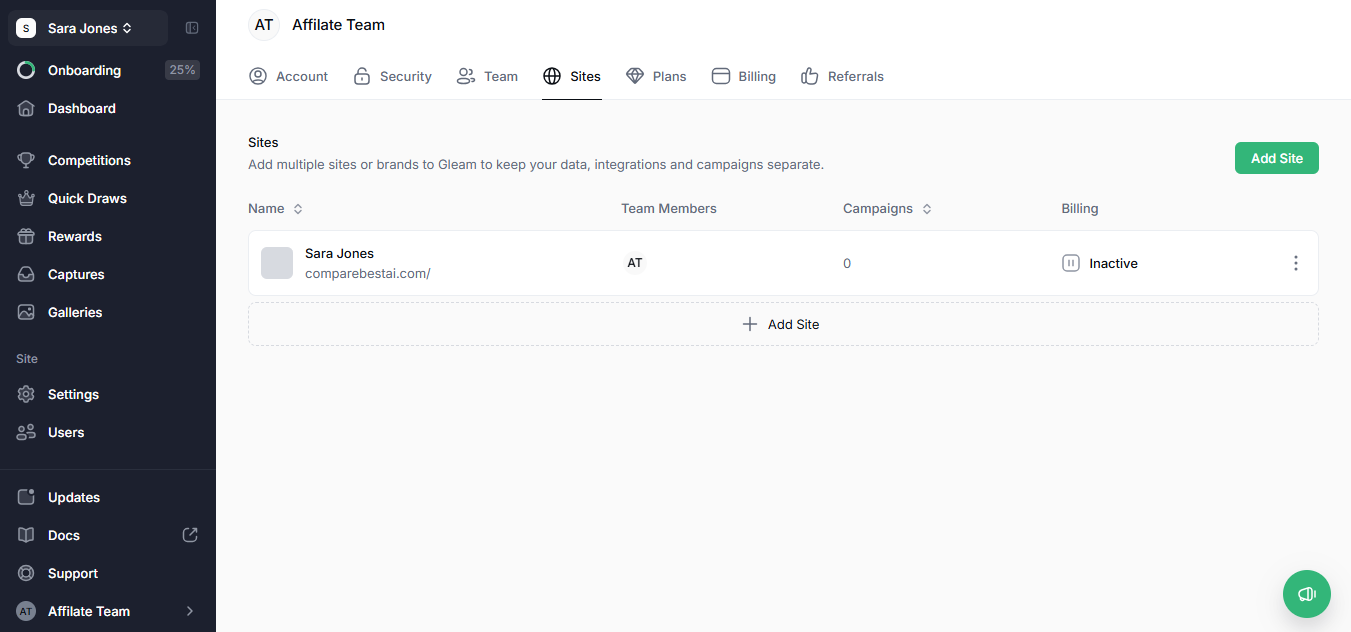This screenshot has width=1351, height=632.
Task: Click the Docs external link icon
Action: click(x=190, y=535)
